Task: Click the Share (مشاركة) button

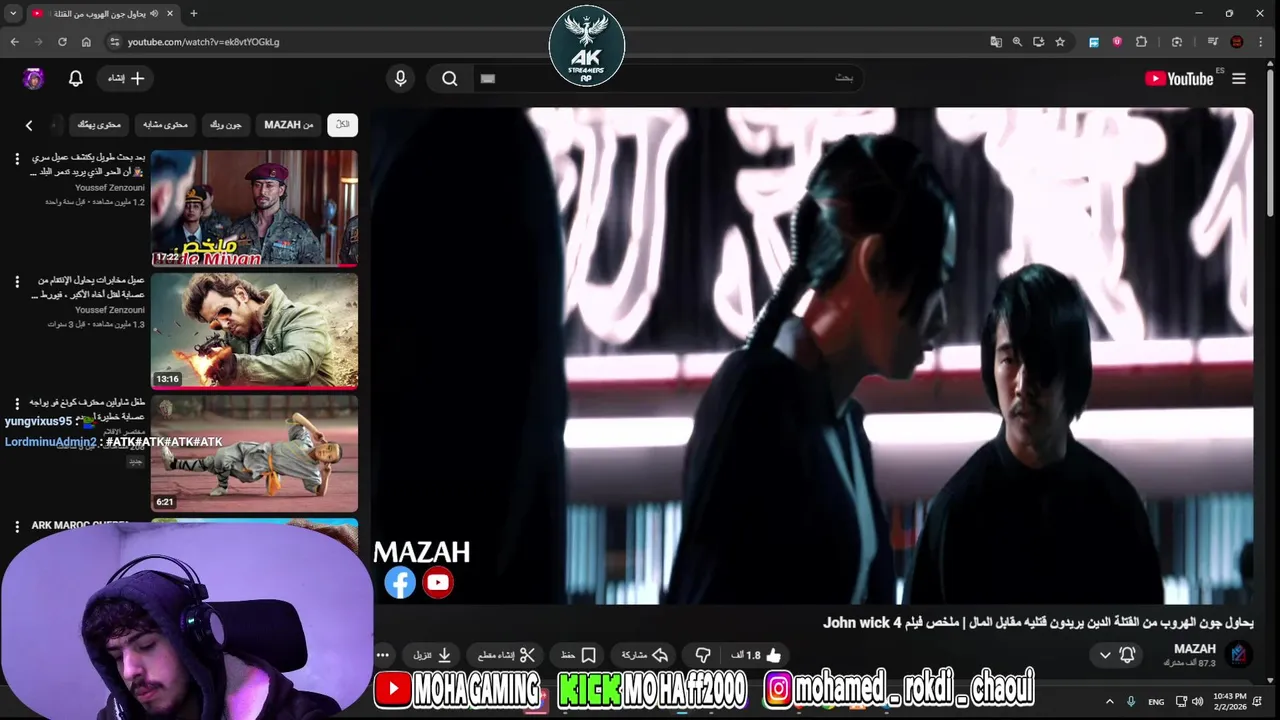Action: [x=645, y=655]
